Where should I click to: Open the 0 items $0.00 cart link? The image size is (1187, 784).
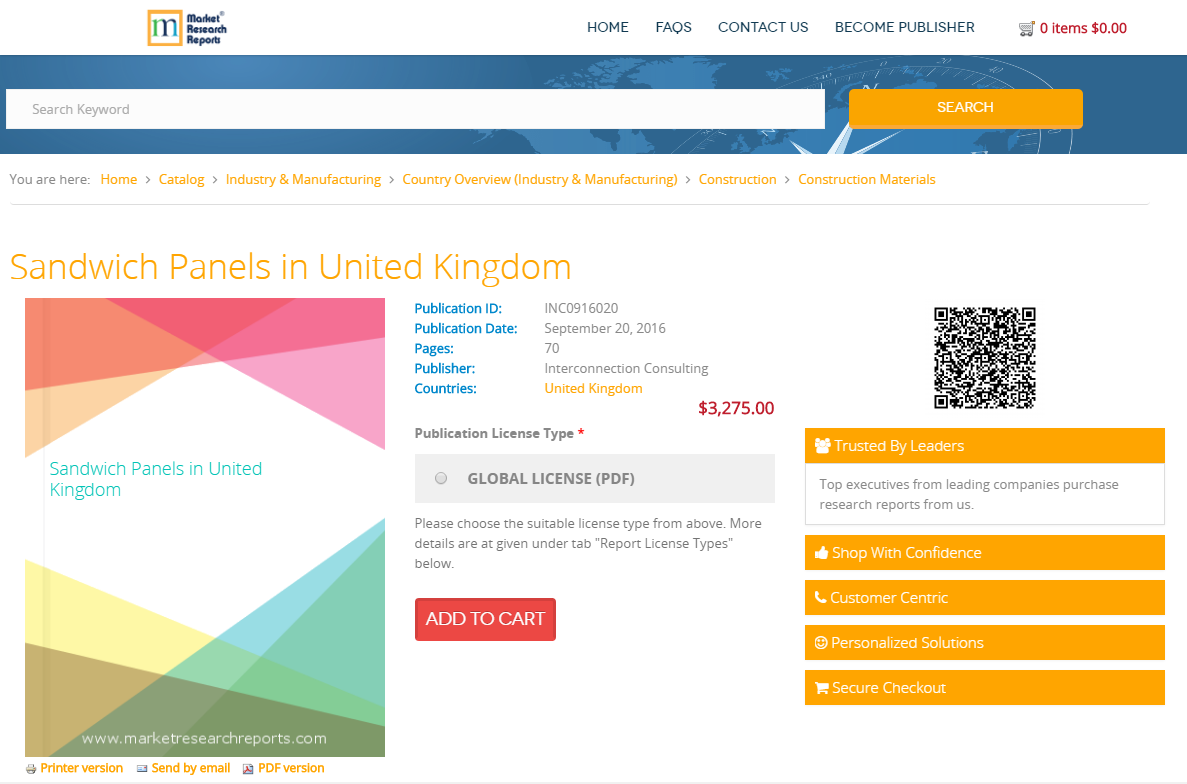(x=1083, y=28)
